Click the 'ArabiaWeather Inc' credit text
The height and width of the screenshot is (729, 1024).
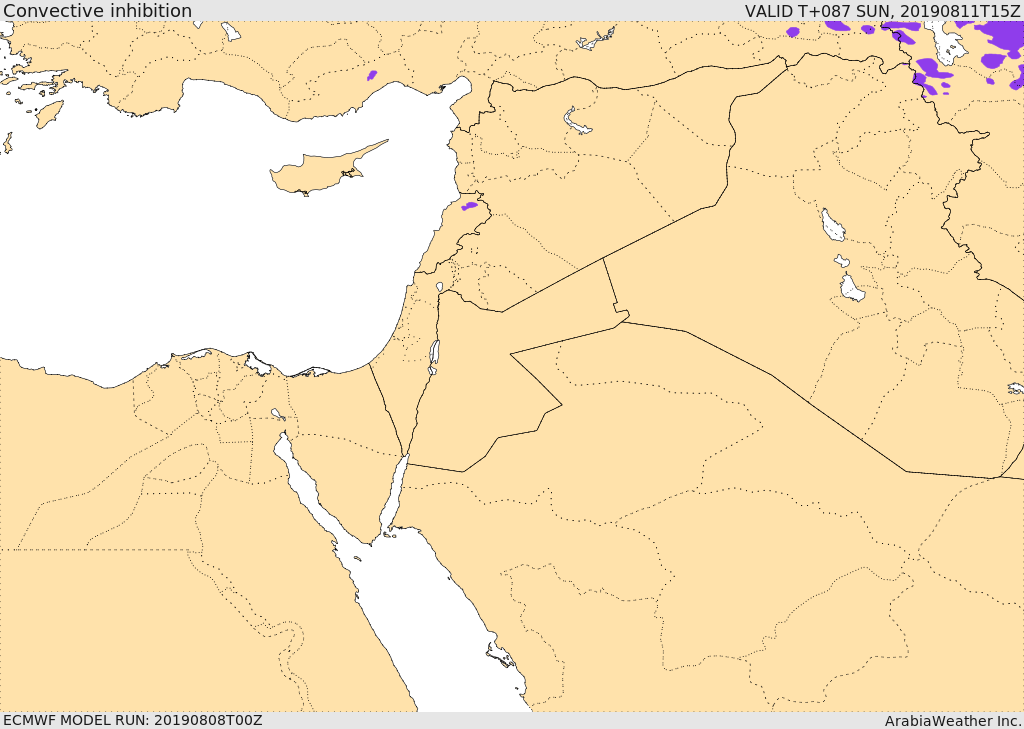pyautogui.click(x=953, y=721)
